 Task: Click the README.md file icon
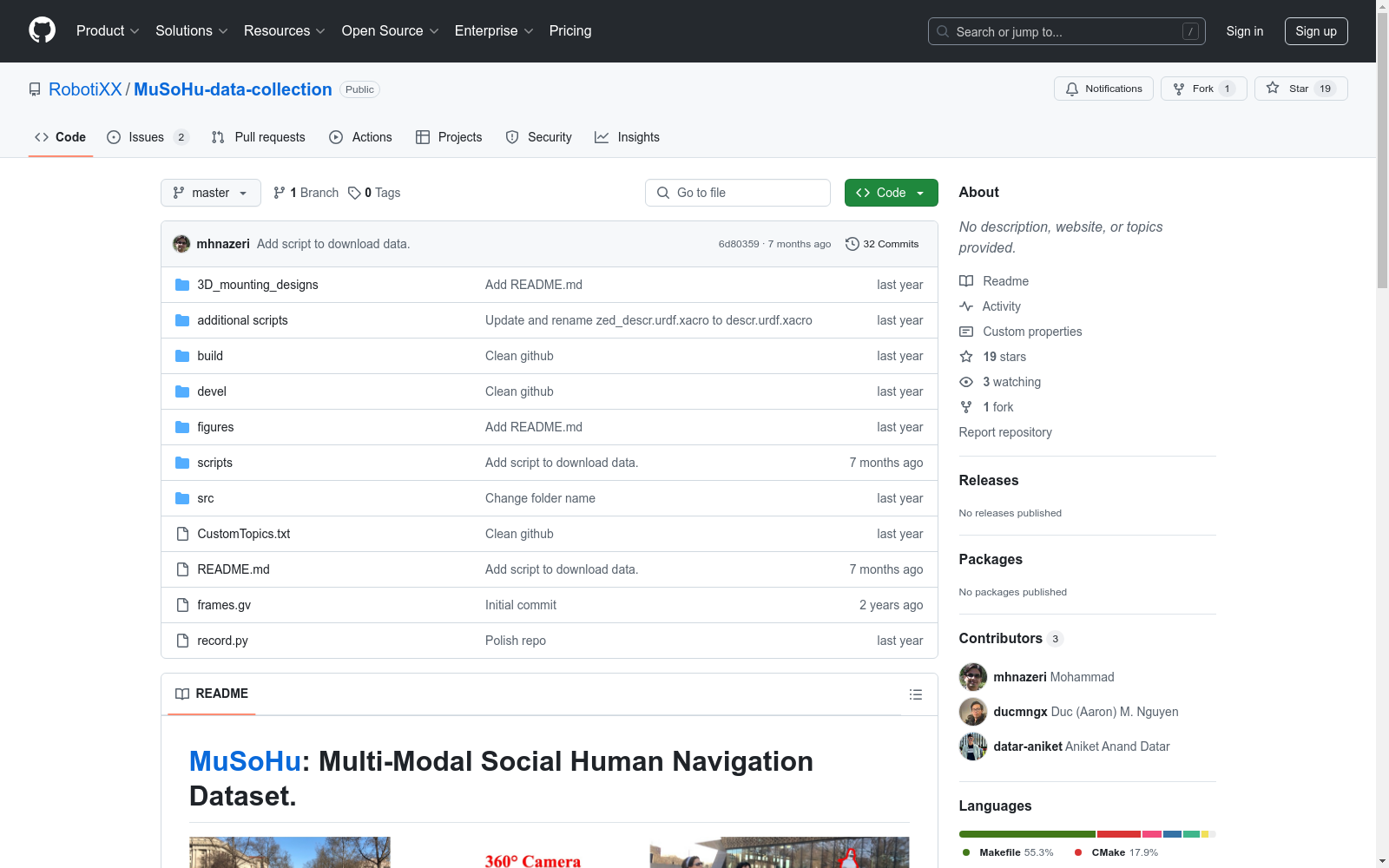[182, 569]
